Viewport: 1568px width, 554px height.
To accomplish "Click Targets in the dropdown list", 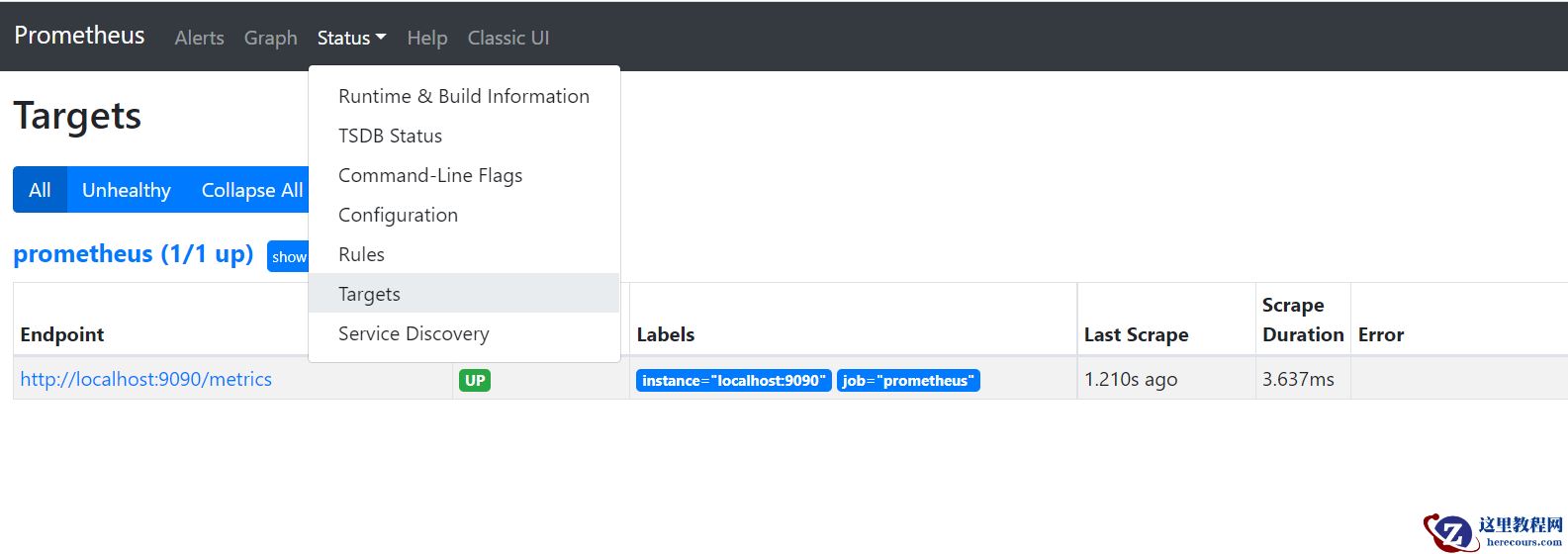I will (369, 294).
